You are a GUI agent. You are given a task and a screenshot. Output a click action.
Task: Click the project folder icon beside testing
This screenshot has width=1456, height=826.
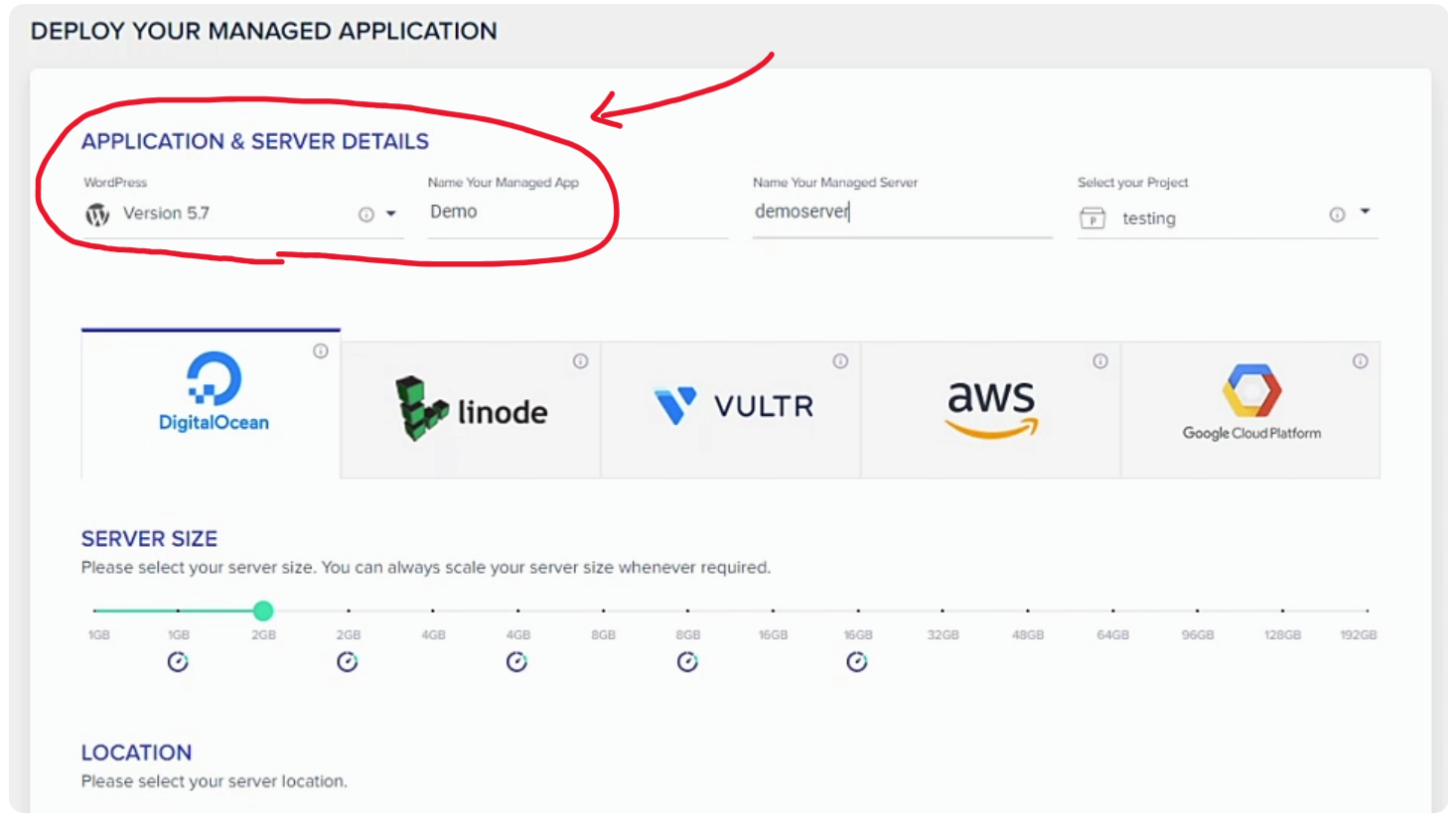1092,218
